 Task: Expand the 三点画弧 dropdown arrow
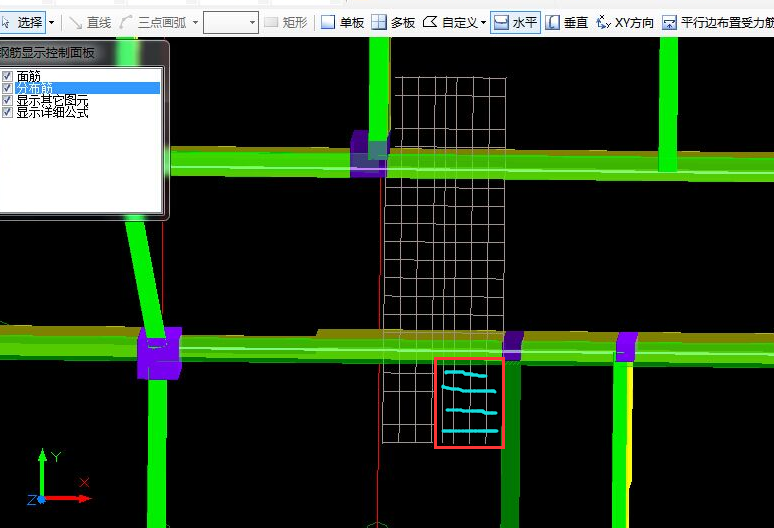coord(195,23)
